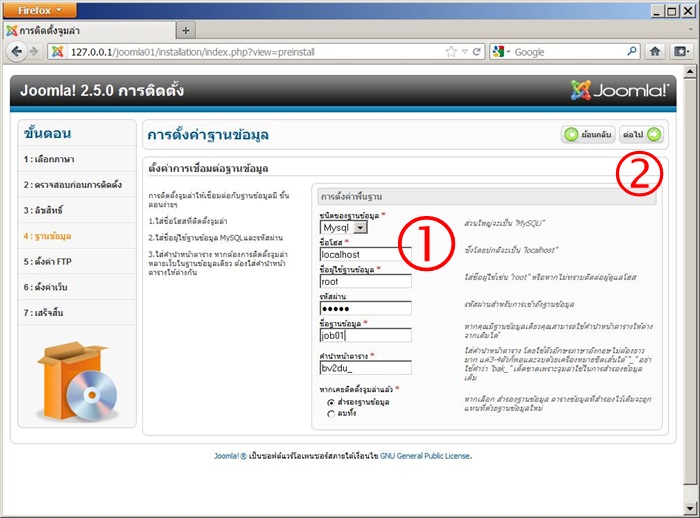700x518 pixels.
Task: Open the bookmarks toolbar button
Action: [x=681, y=52]
